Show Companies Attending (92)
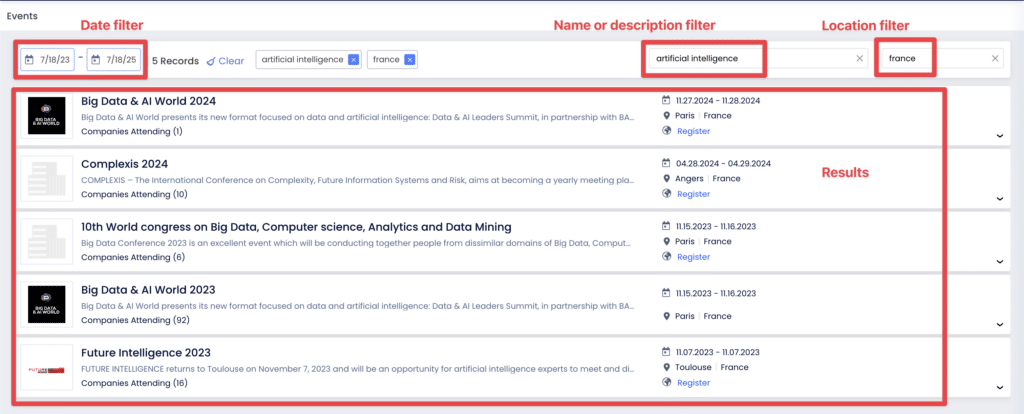Image resolution: width=1024 pixels, height=414 pixels. (135, 320)
